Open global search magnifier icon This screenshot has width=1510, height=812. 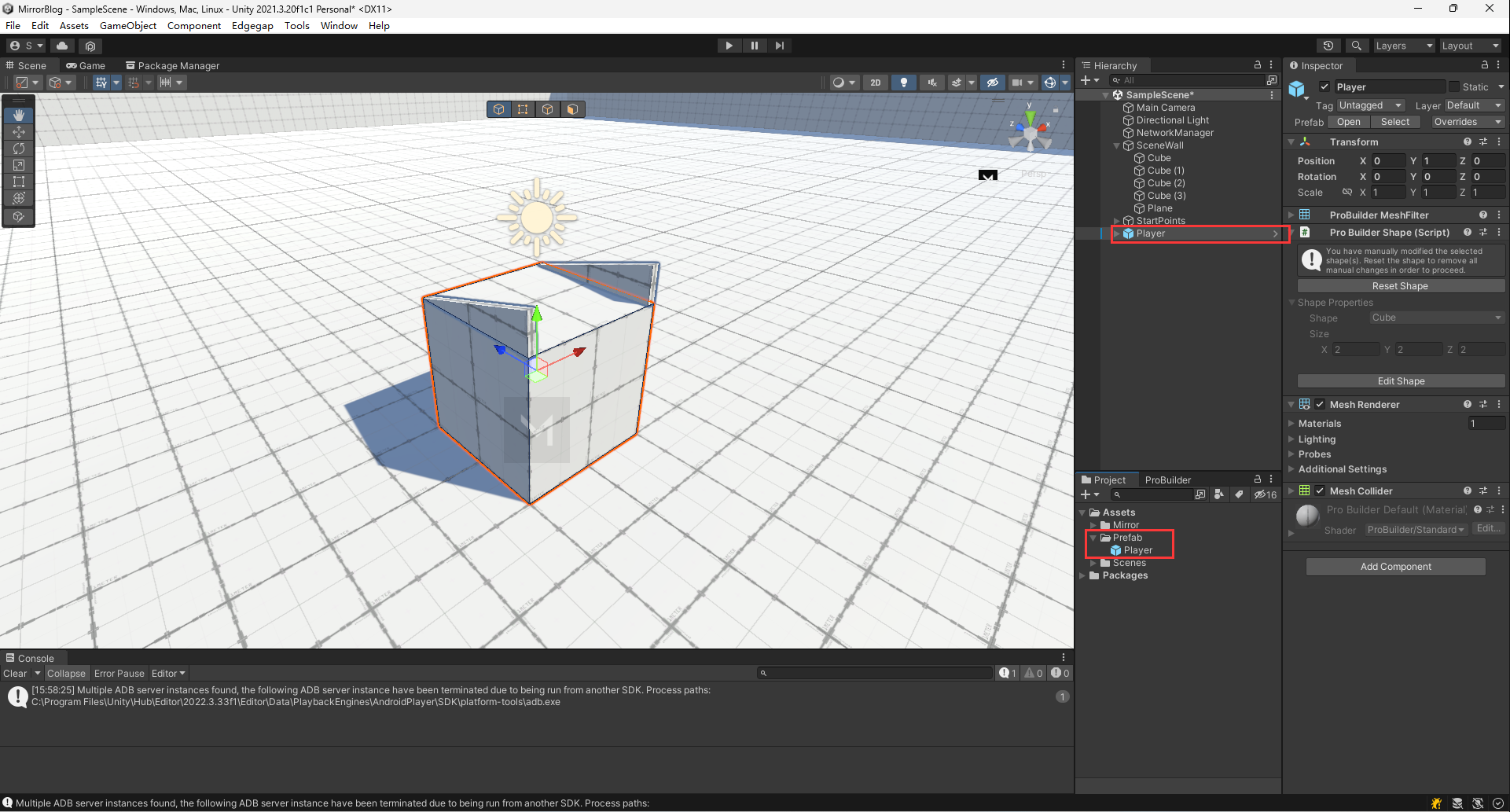[1357, 46]
